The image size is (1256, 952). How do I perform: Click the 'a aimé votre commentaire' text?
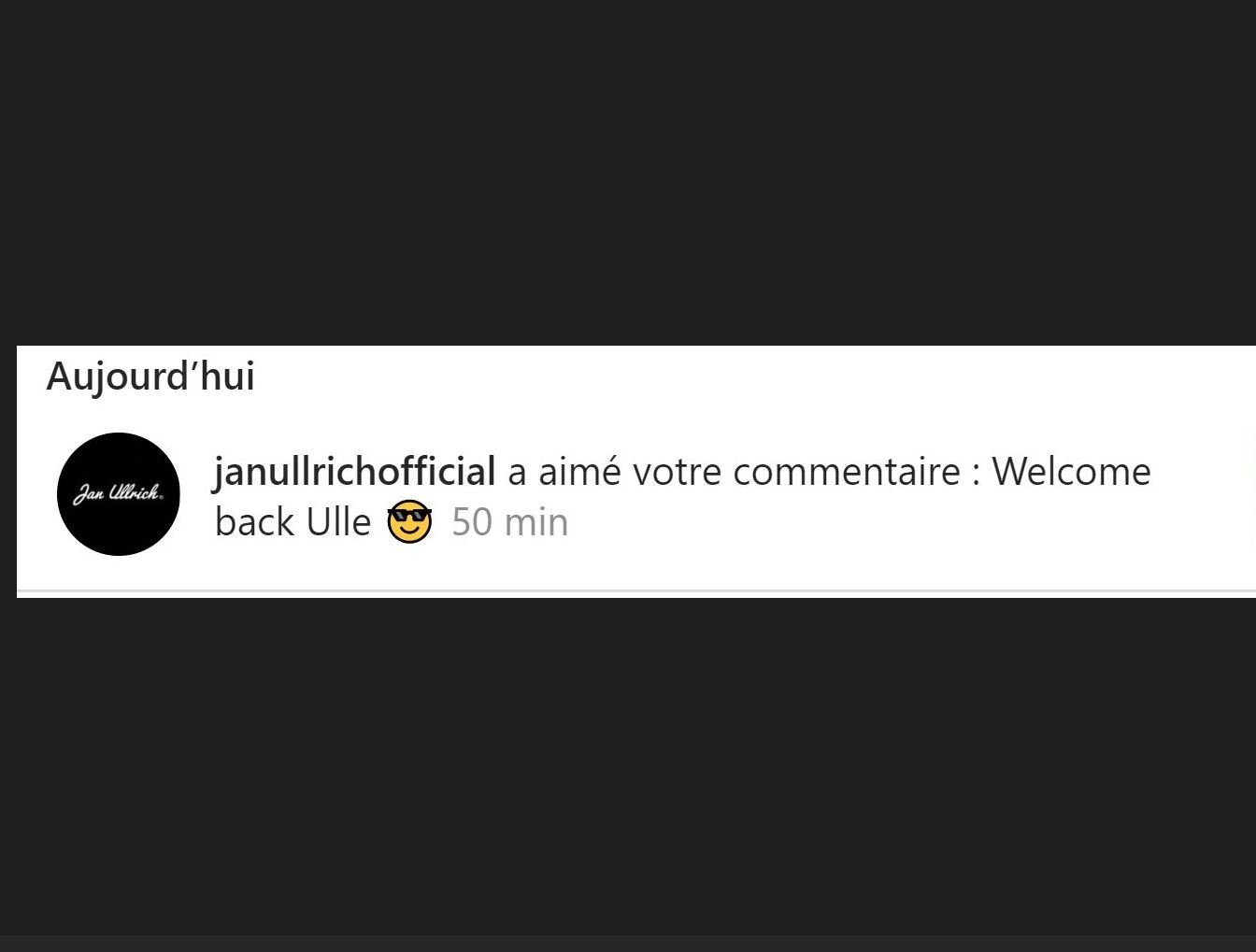pos(734,472)
